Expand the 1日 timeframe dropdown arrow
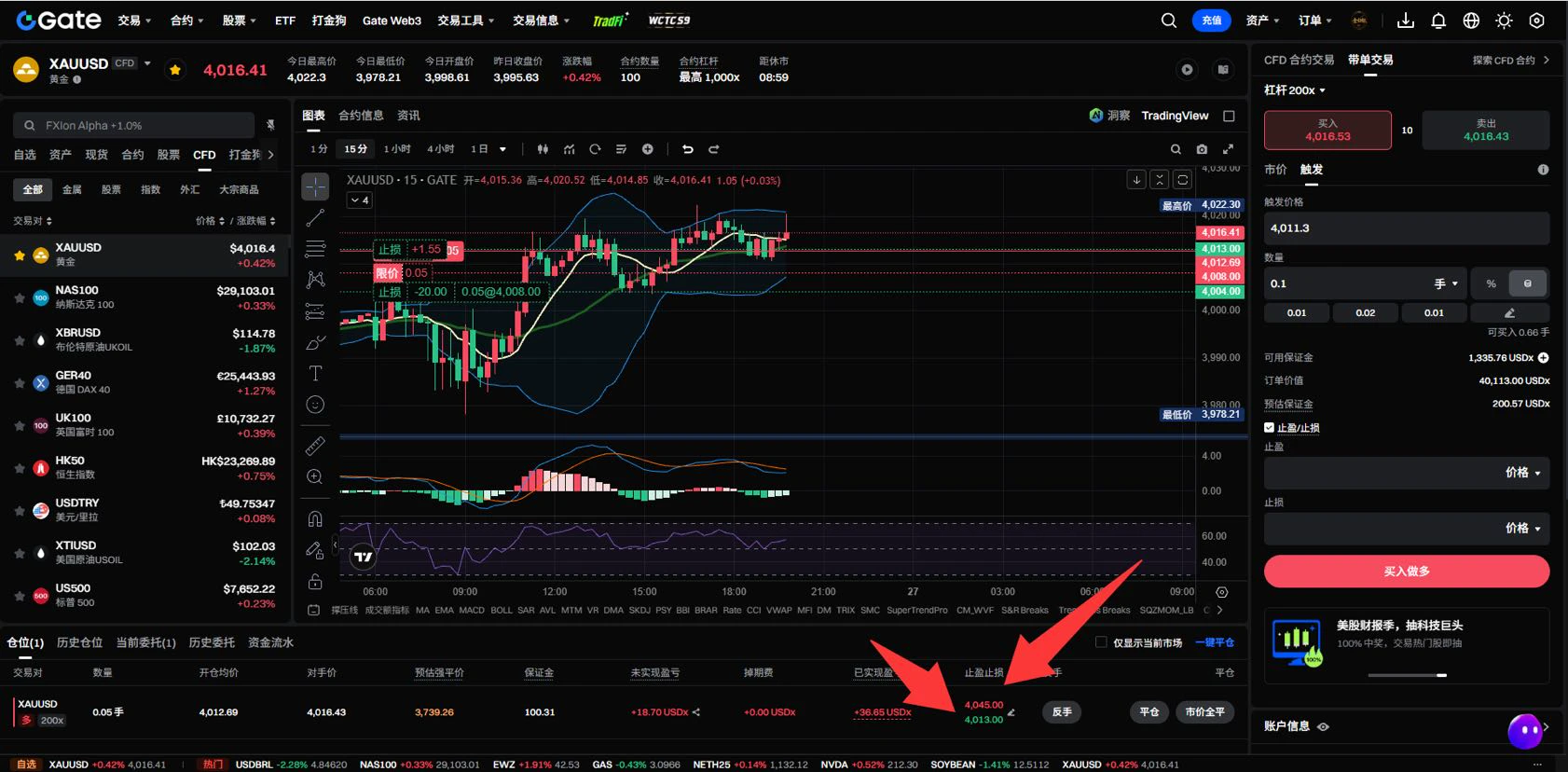The image size is (1568, 772). pyautogui.click(x=502, y=149)
